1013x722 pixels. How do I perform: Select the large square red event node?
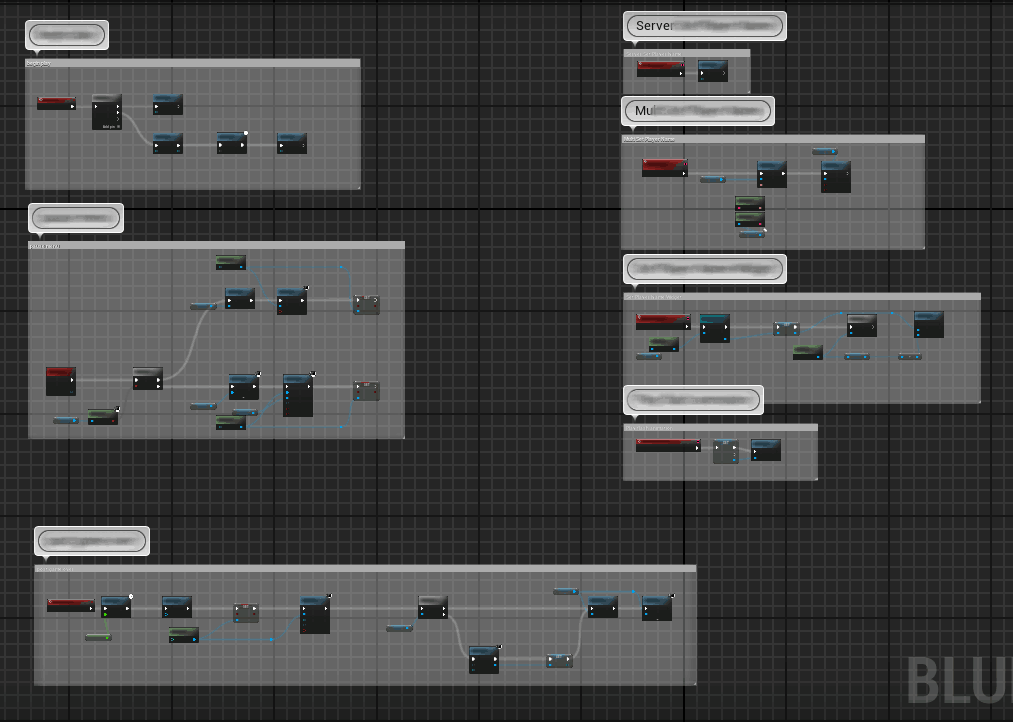point(61,381)
